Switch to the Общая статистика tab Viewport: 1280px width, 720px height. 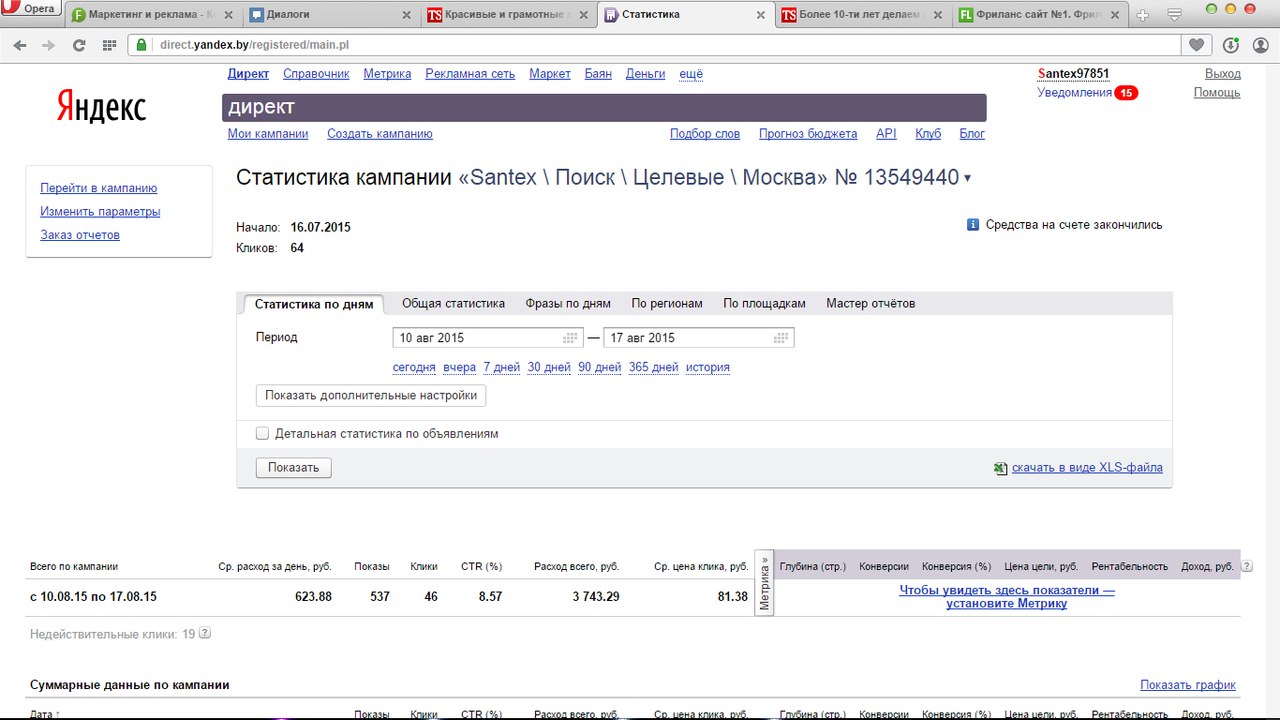(x=453, y=303)
